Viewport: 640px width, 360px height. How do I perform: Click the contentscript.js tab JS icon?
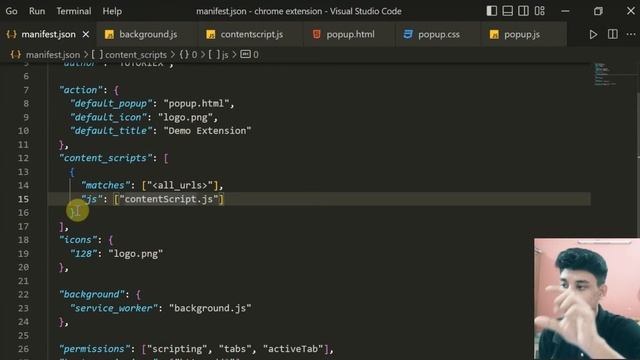point(210,35)
